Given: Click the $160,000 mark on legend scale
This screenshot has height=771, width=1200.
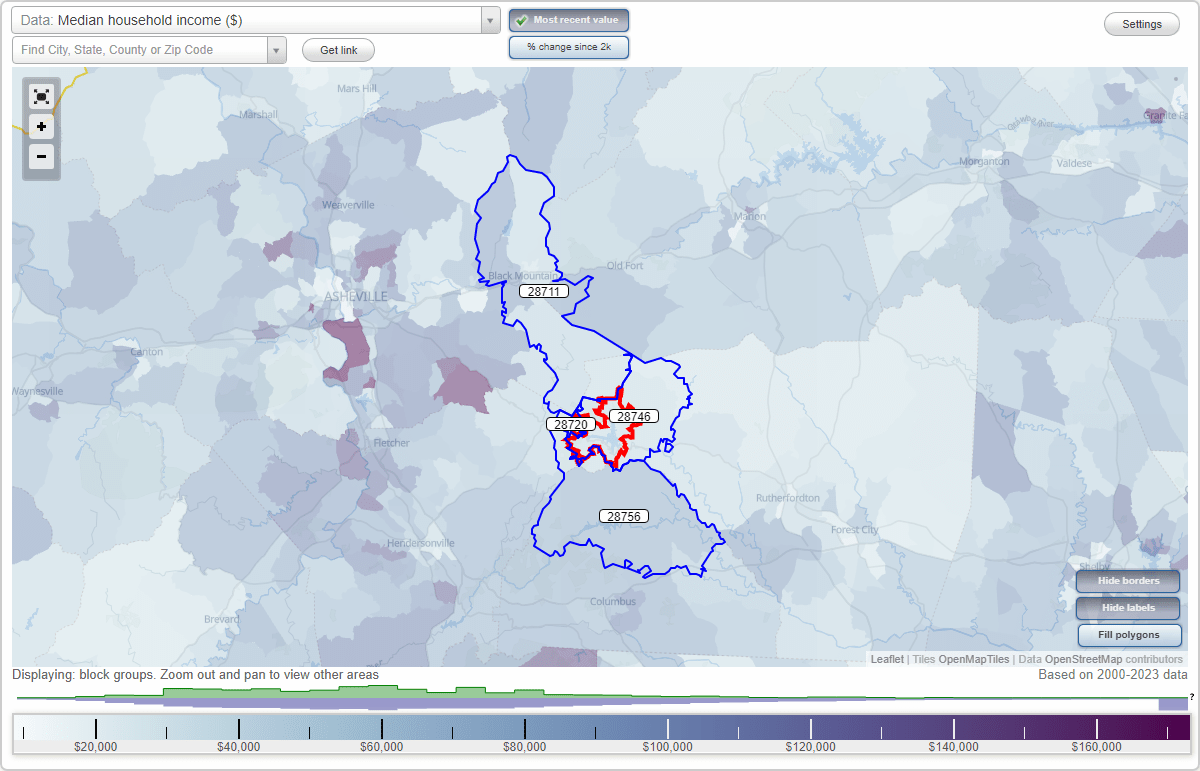Looking at the screenshot, I should 1097,746.
